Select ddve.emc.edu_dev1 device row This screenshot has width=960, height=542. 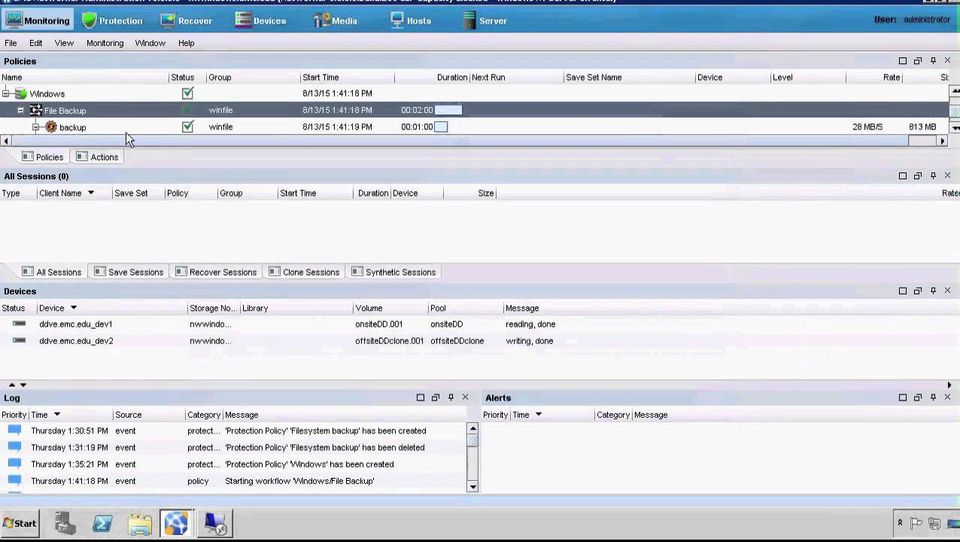click(x=480, y=324)
